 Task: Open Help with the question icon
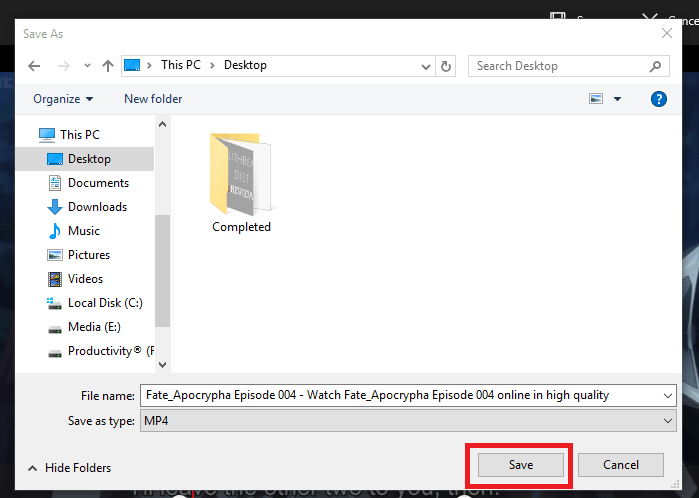point(658,99)
